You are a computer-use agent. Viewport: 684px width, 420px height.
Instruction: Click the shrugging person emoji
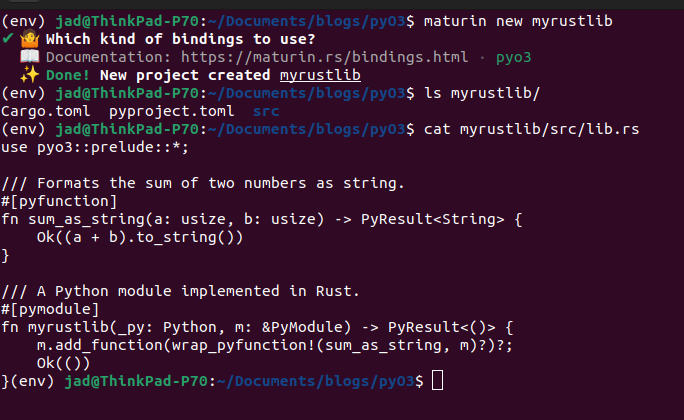(27, 39)
